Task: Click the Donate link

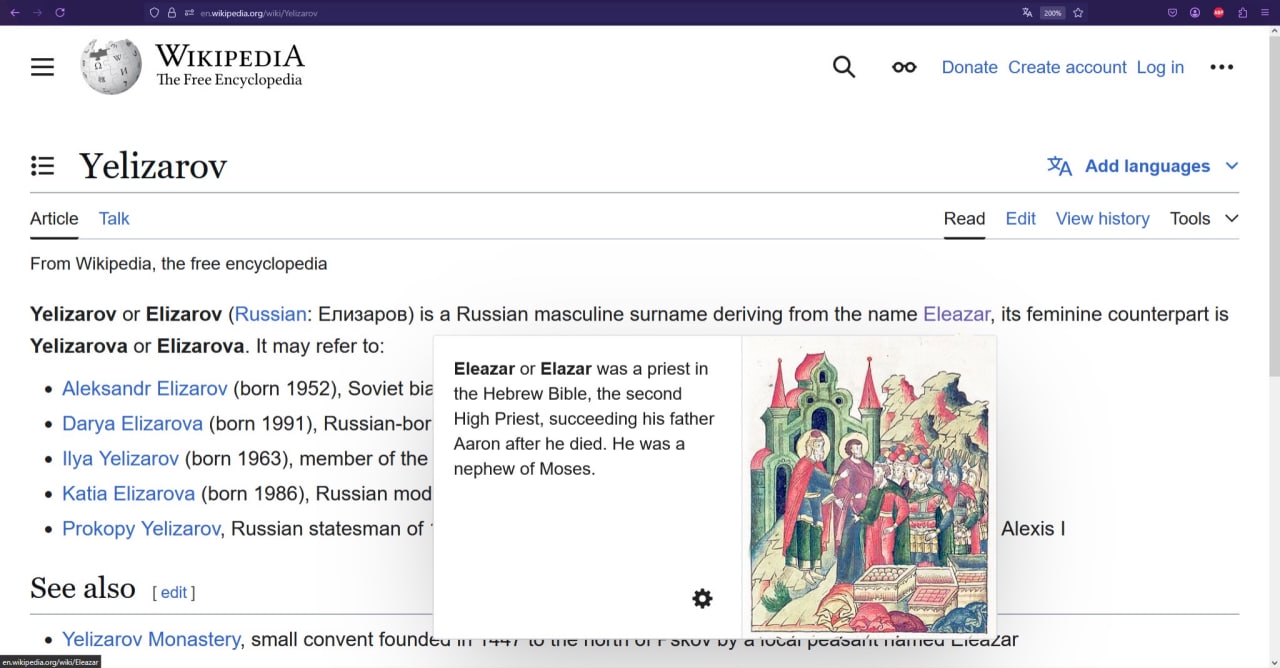Action: click(x=970, y=67)
